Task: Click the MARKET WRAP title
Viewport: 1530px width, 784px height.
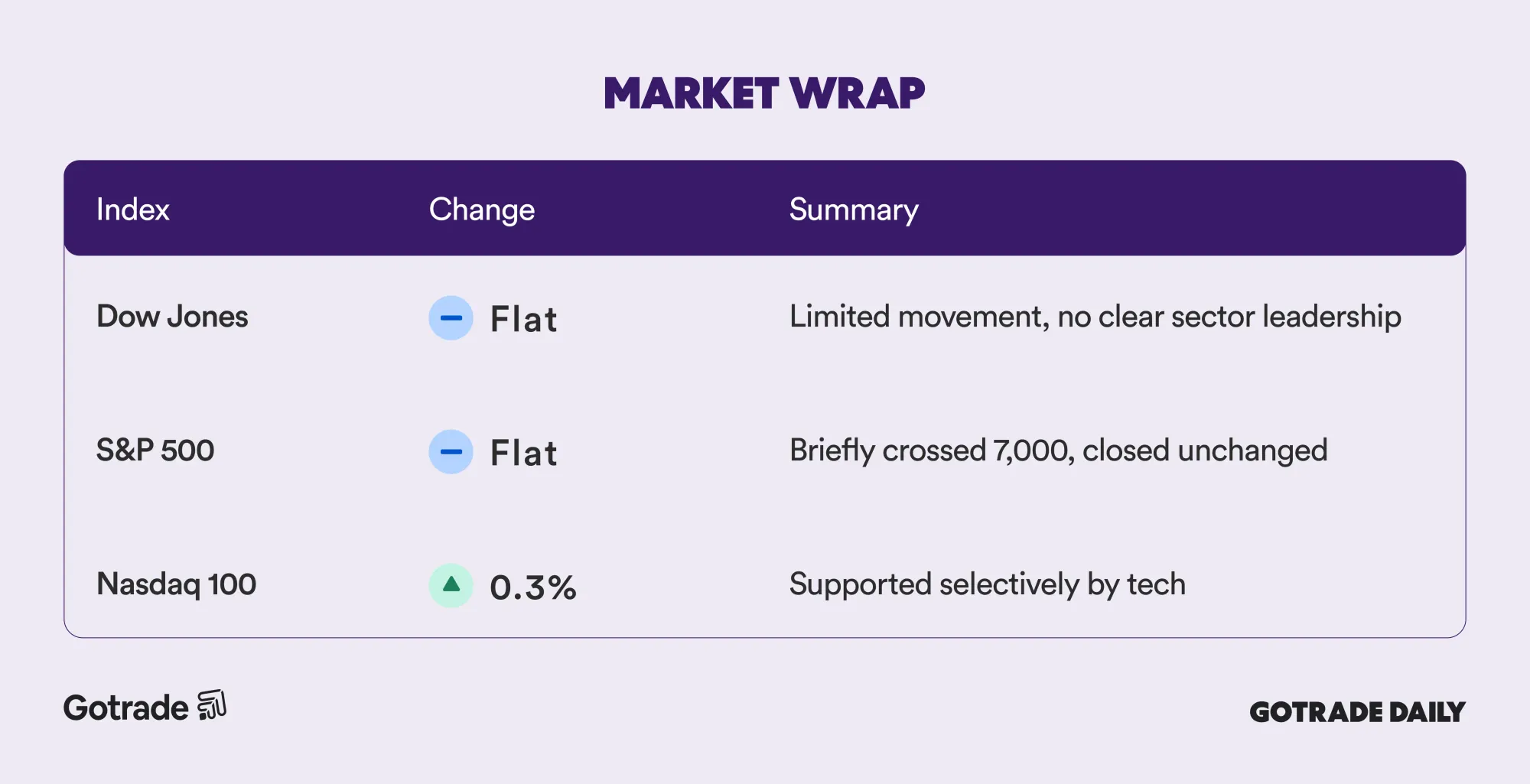Action: [x=764, y=93]
